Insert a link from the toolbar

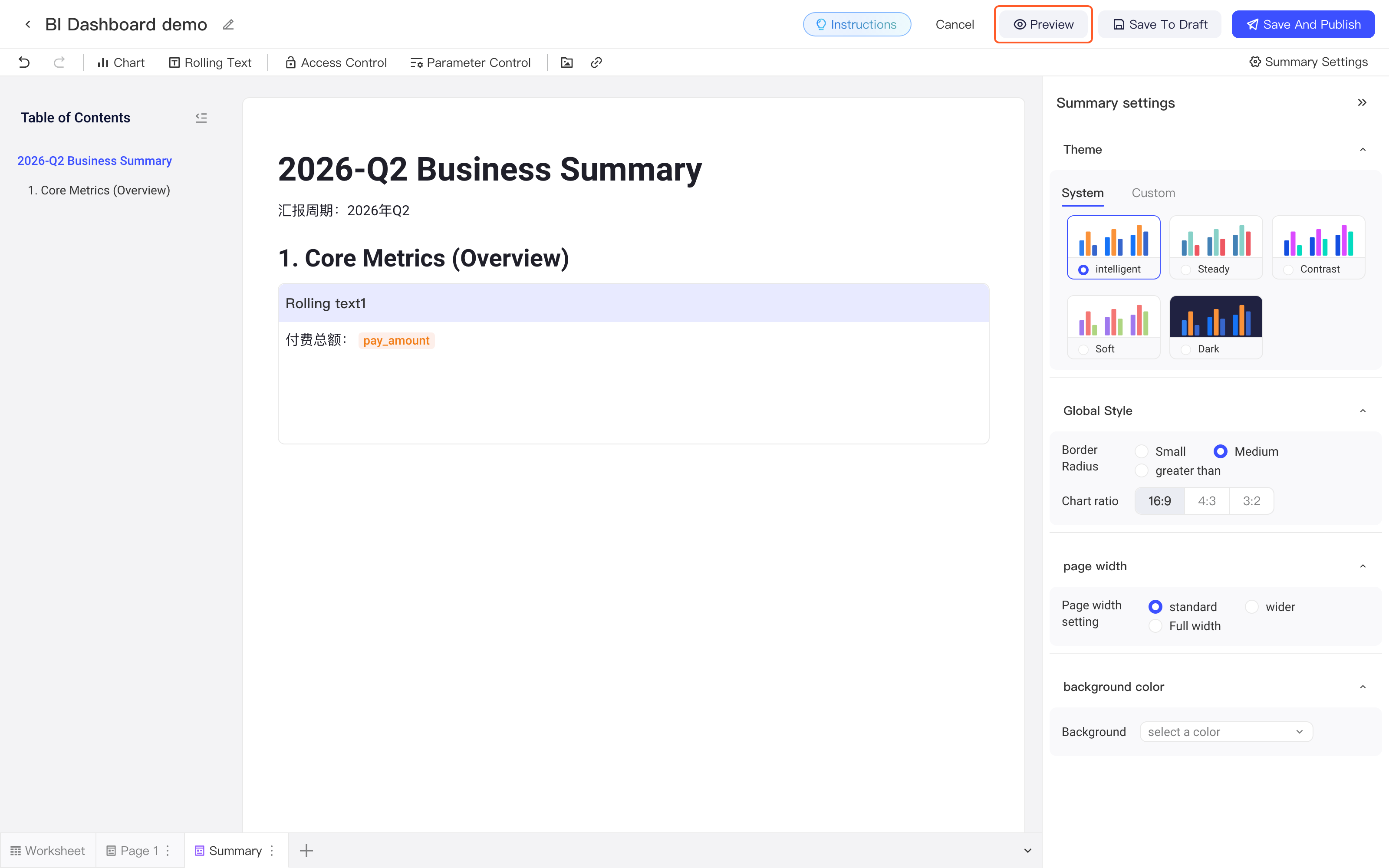click(x=596, y=62)
